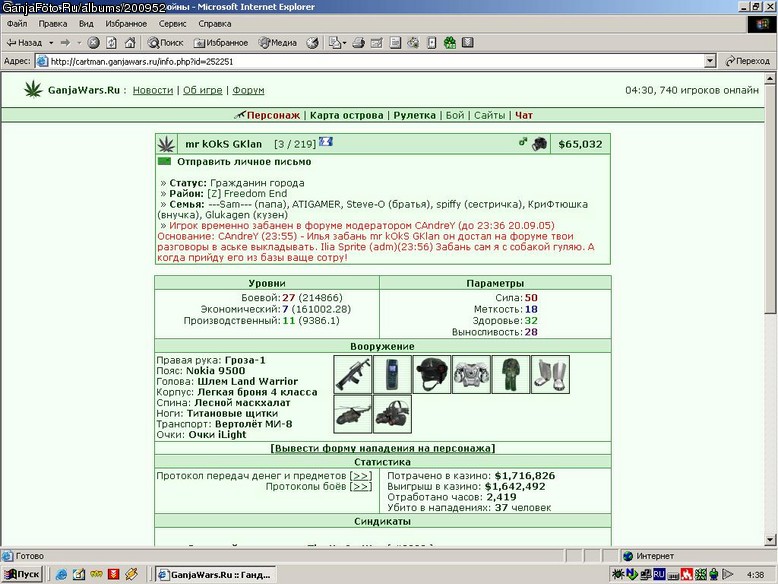This screenshot has height=584, width=778.
Task: Open the Избранное menu in menu bar
Action: click(126, 24)
